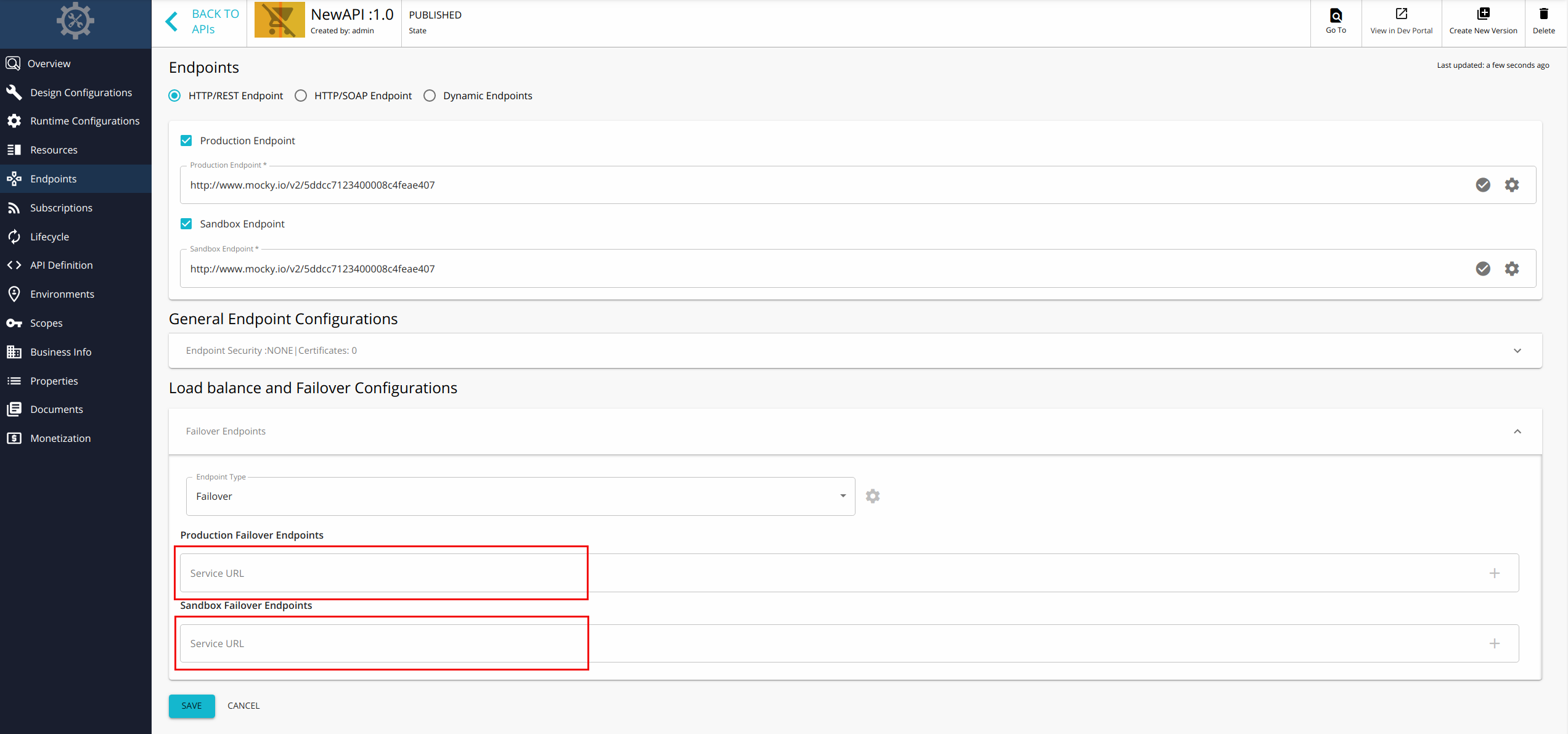Open the Endpoint Type dropdown
Viewport: 1568px width, 734px height.
(843, 495)
